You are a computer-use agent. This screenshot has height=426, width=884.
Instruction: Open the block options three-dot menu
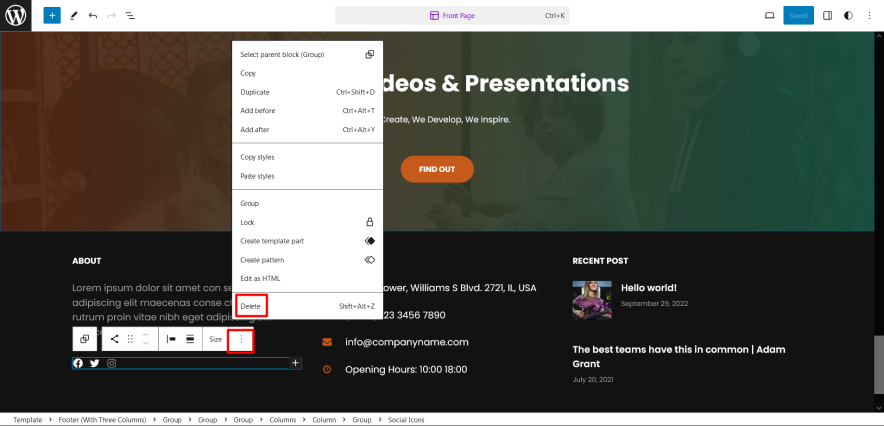(x=240, y=340)
